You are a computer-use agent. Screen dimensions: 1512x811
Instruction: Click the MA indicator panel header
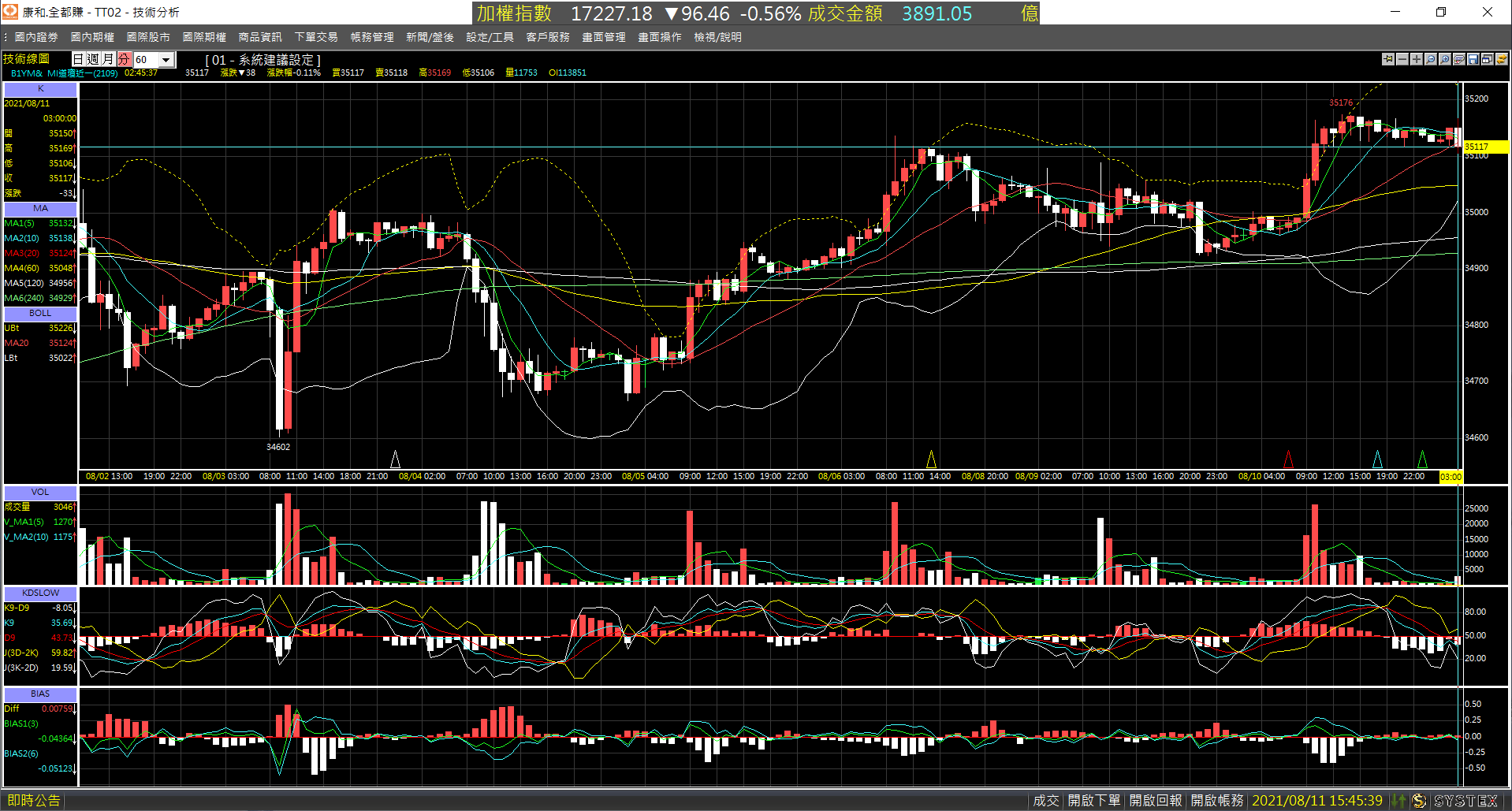(x=40, y=209)
